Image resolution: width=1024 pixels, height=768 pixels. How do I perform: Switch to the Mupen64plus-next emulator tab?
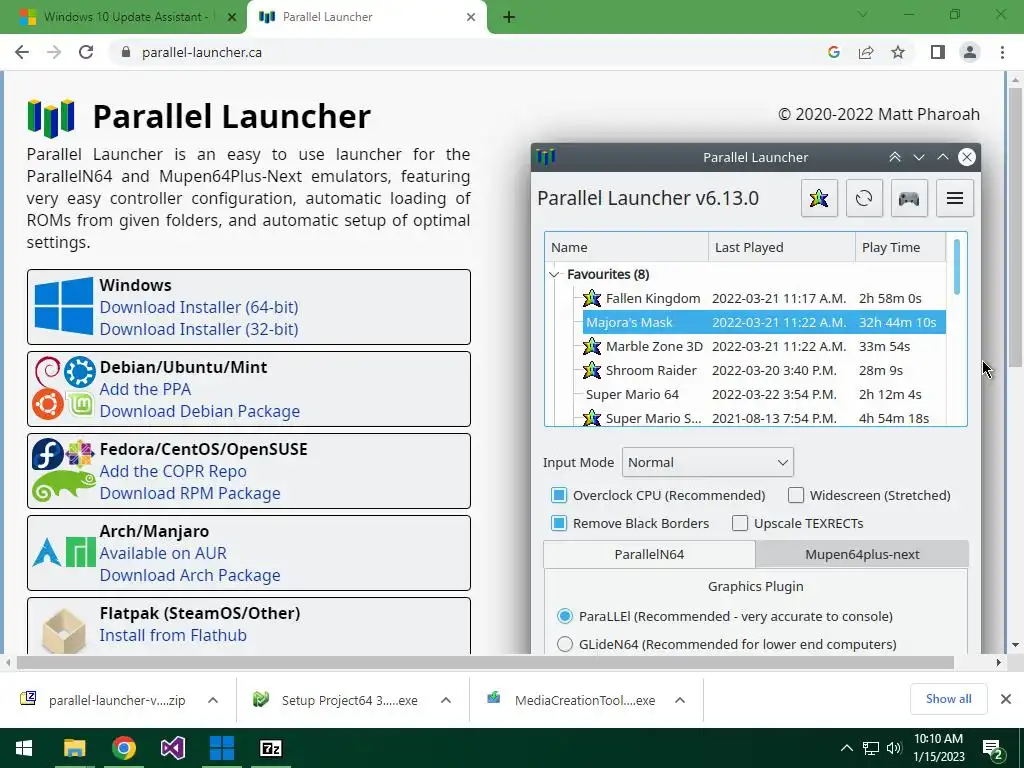pos(861,554)
